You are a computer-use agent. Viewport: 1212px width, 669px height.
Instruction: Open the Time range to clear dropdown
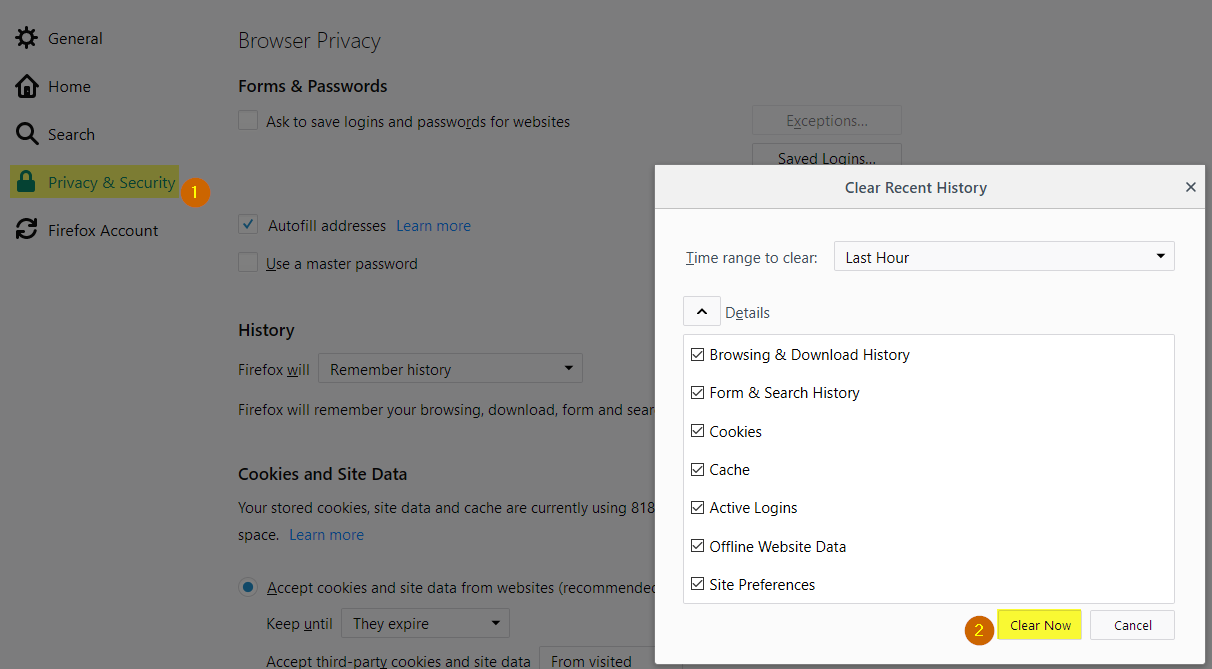tap(1004, 257)
